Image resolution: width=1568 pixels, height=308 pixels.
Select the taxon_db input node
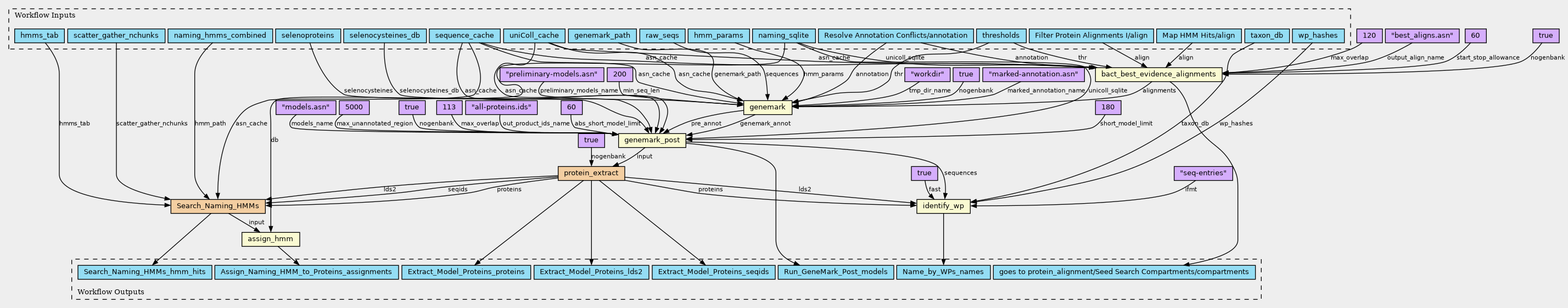[1265, 36]
